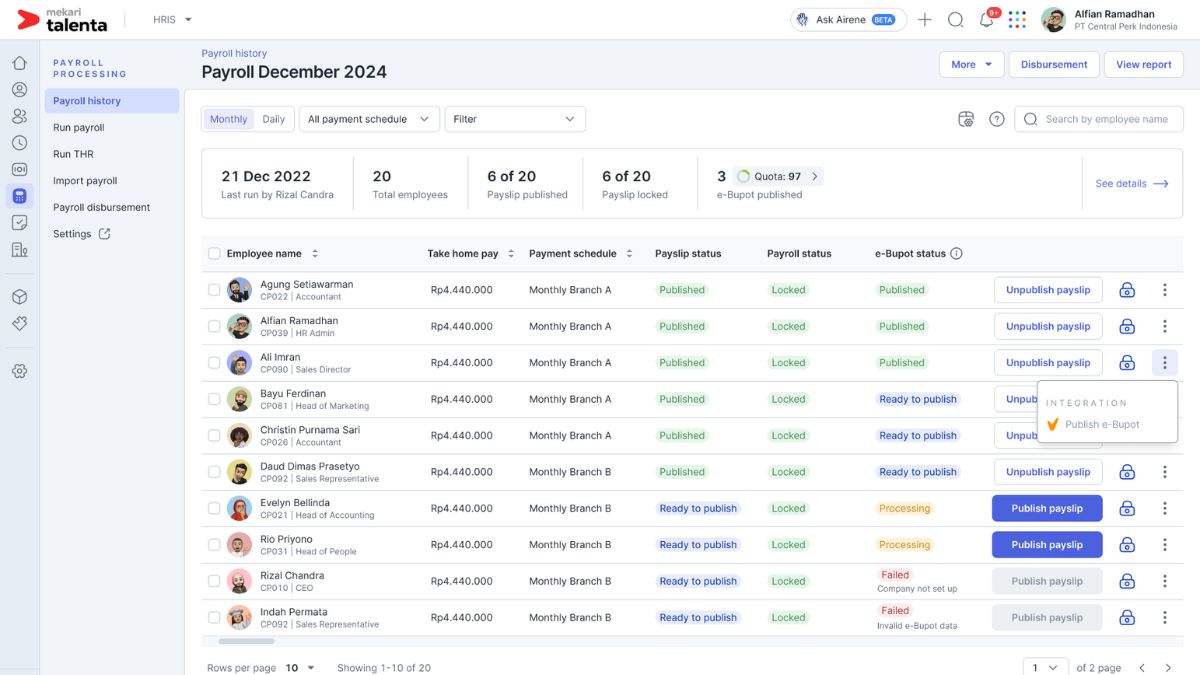Screen dimensions: 1200x675
Task: Select the checkbox beside Rio Priyono
Action: click(x=214, y=545)
